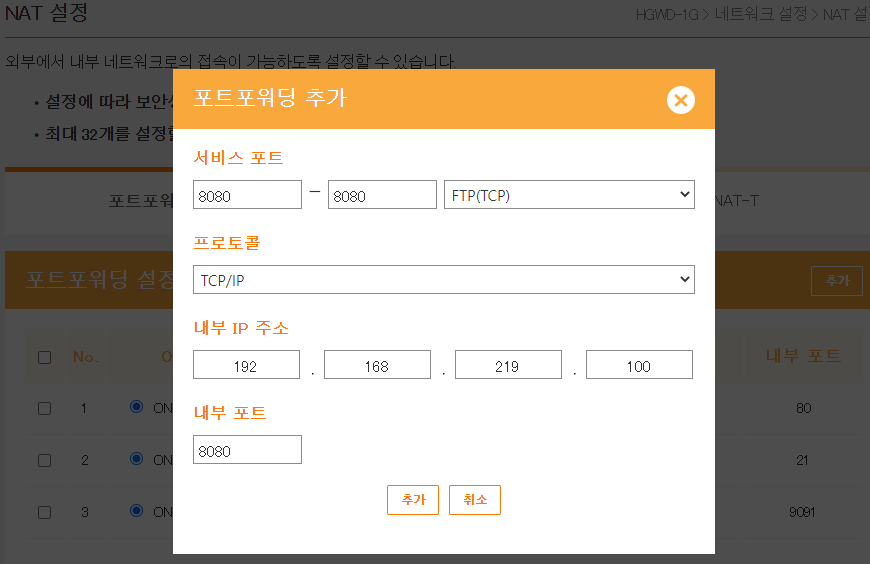Image resolution: width=870 pixels, height=564 pixels.
Task: Select the ON radio button in row 2
Action: (x=136, y=459)
